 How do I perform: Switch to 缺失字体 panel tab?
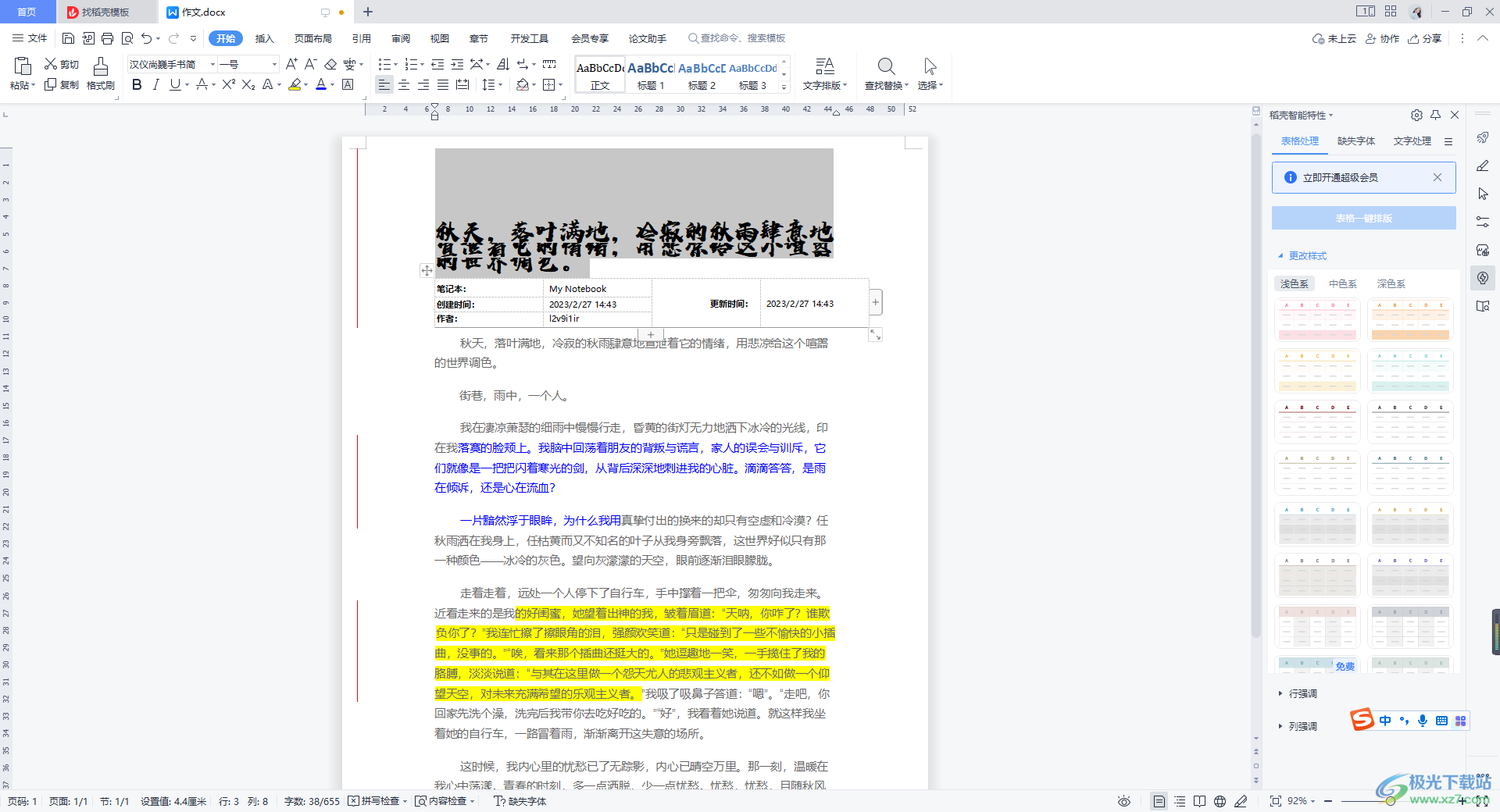[x=1356, y=141]
